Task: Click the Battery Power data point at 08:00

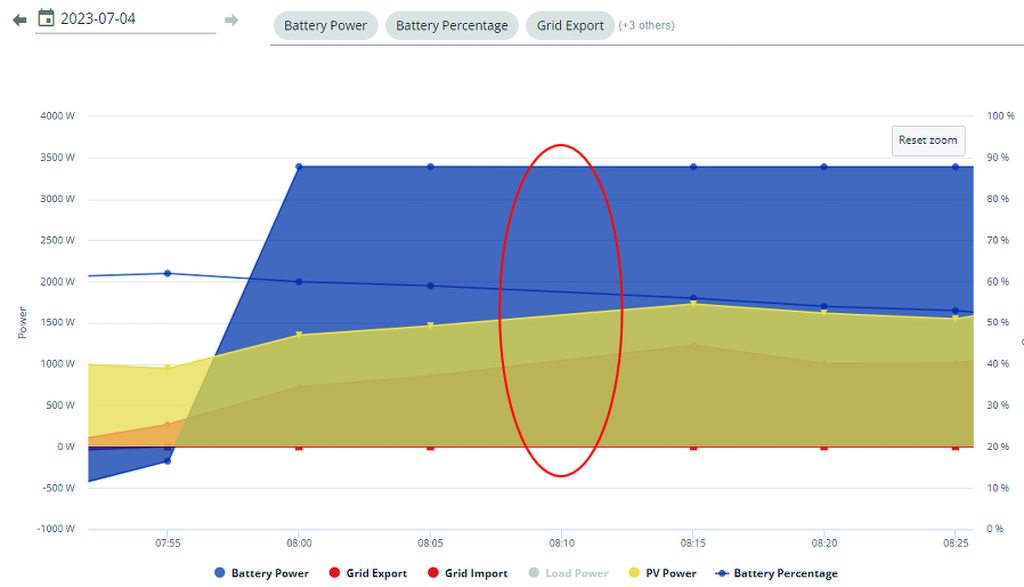Action: click(x=299, y=167)
